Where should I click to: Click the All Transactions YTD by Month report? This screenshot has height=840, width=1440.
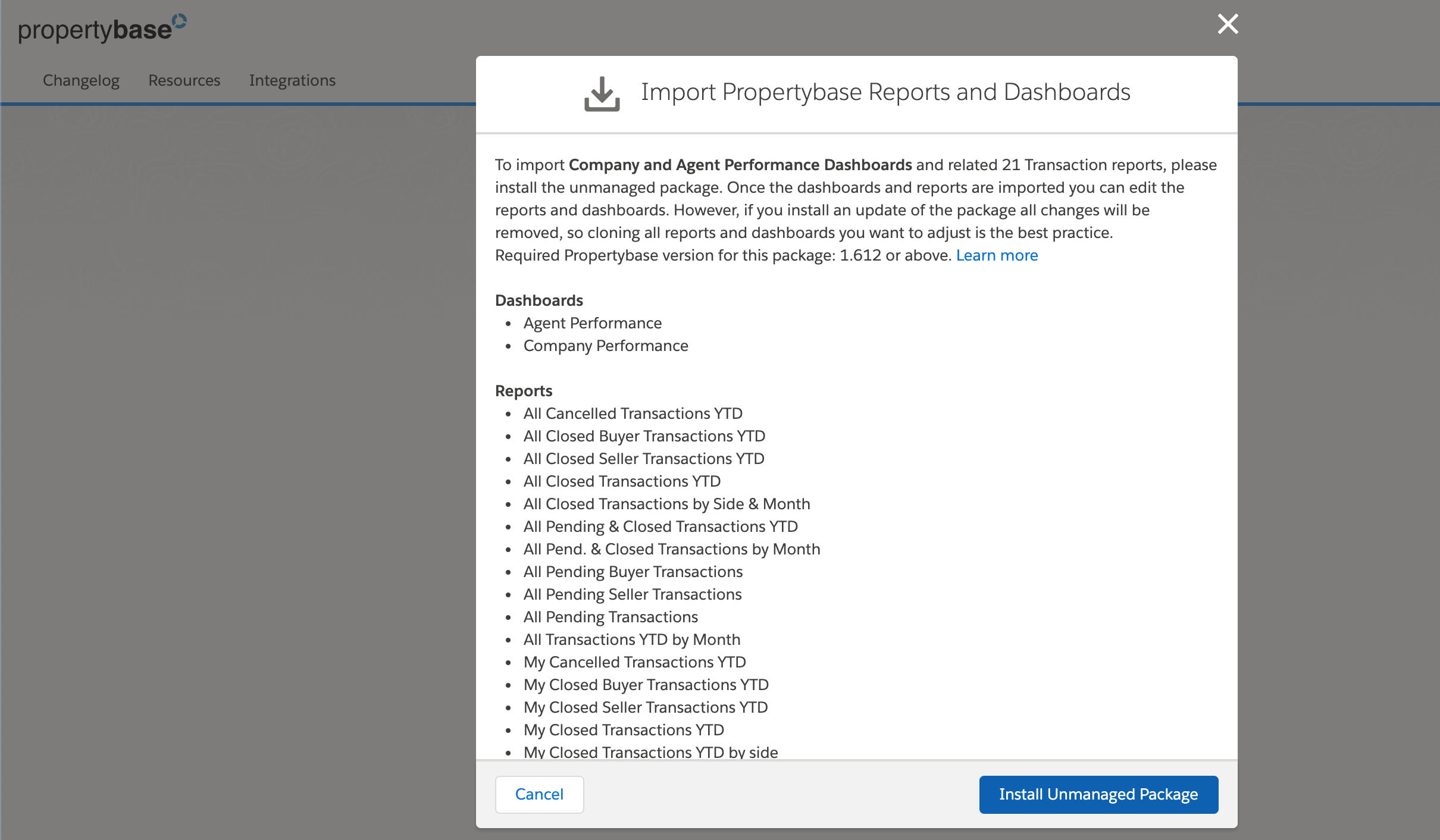pyautogui.click(x=631, y=640)
